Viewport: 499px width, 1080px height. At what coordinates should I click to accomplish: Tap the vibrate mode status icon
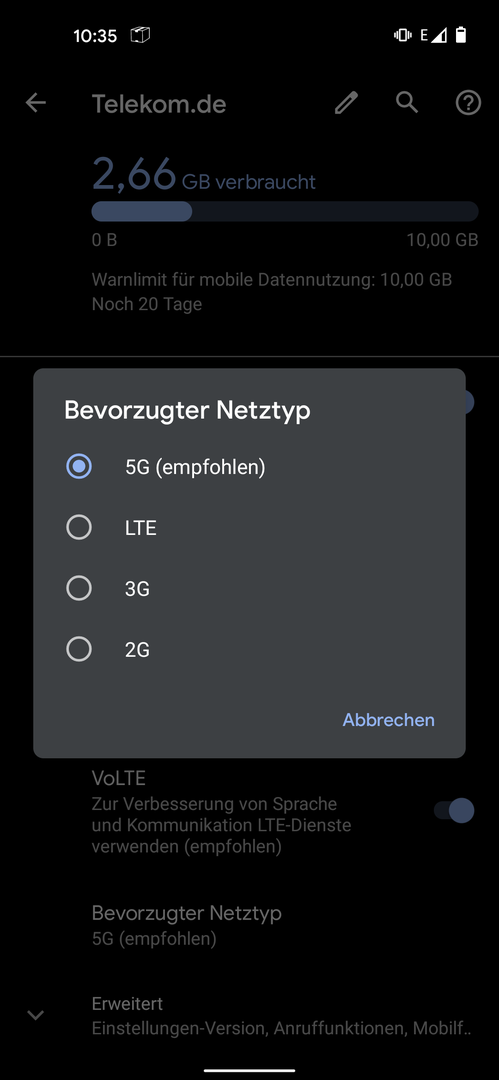pos(403,35)
